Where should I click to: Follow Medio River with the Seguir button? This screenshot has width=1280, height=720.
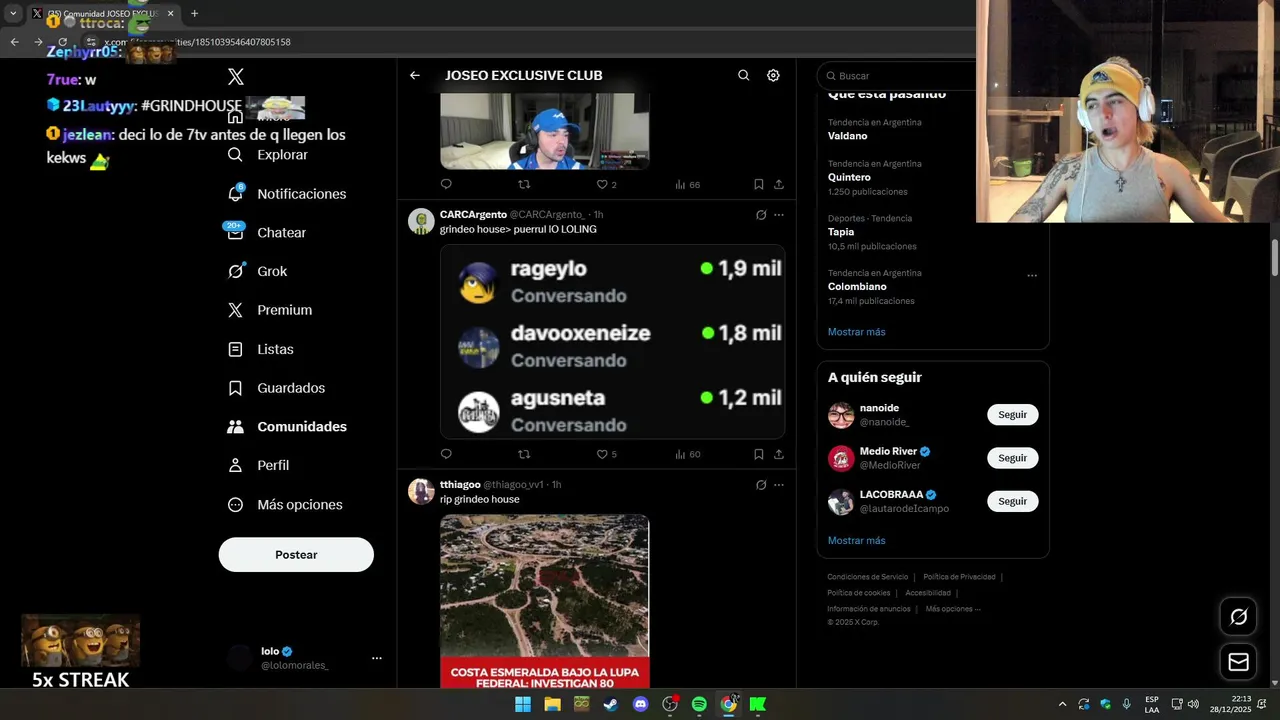click(1012, 458)
